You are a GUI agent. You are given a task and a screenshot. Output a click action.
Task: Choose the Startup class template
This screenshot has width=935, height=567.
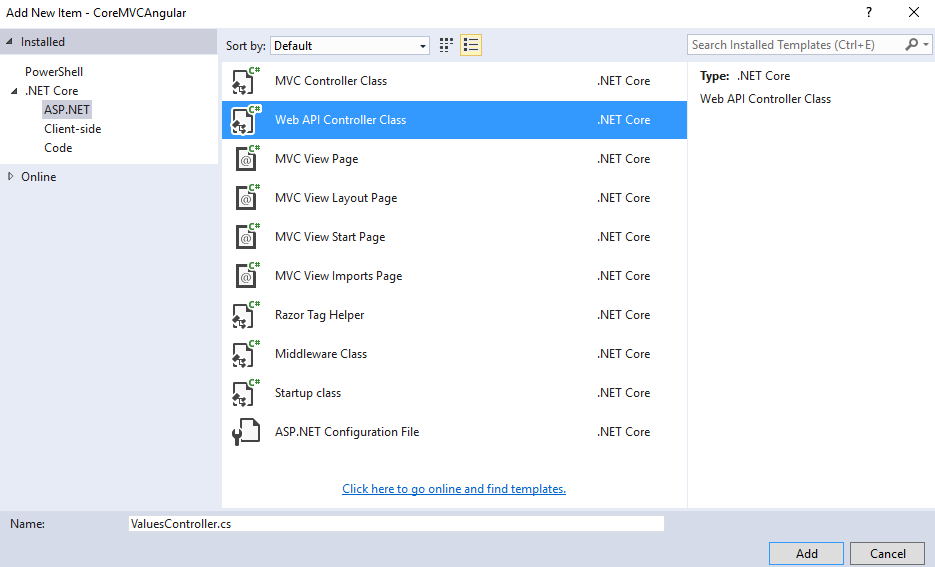[x=454, y=393]
